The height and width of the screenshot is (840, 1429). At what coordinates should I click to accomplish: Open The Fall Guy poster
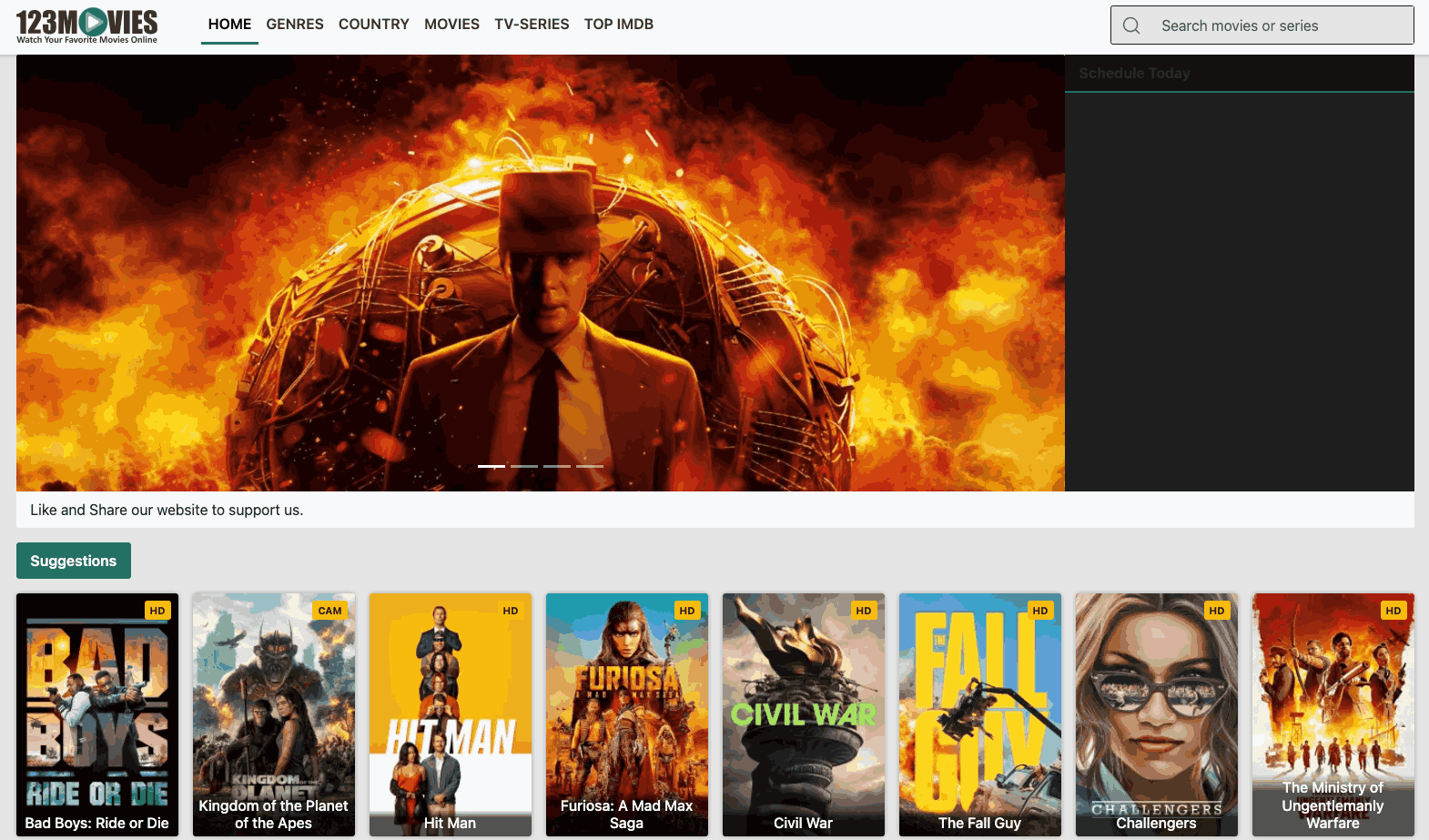pyautogui.click(x=980, y=714)
